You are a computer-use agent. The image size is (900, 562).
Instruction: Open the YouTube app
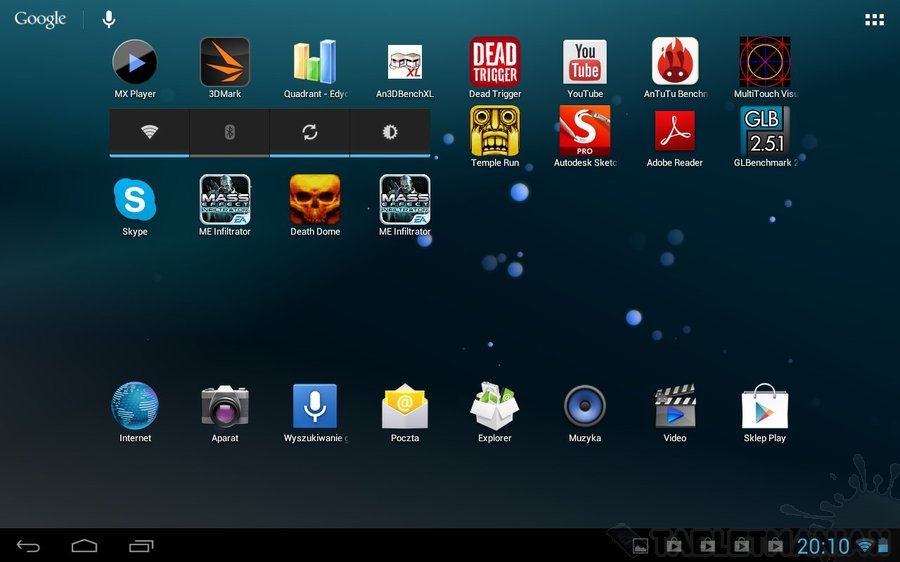tap(585, 62)
